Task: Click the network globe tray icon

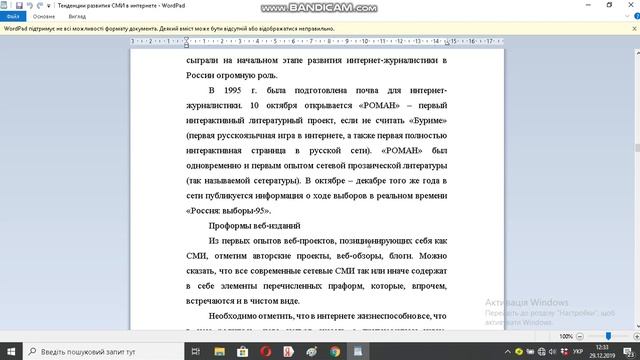Action: [542, 351]
